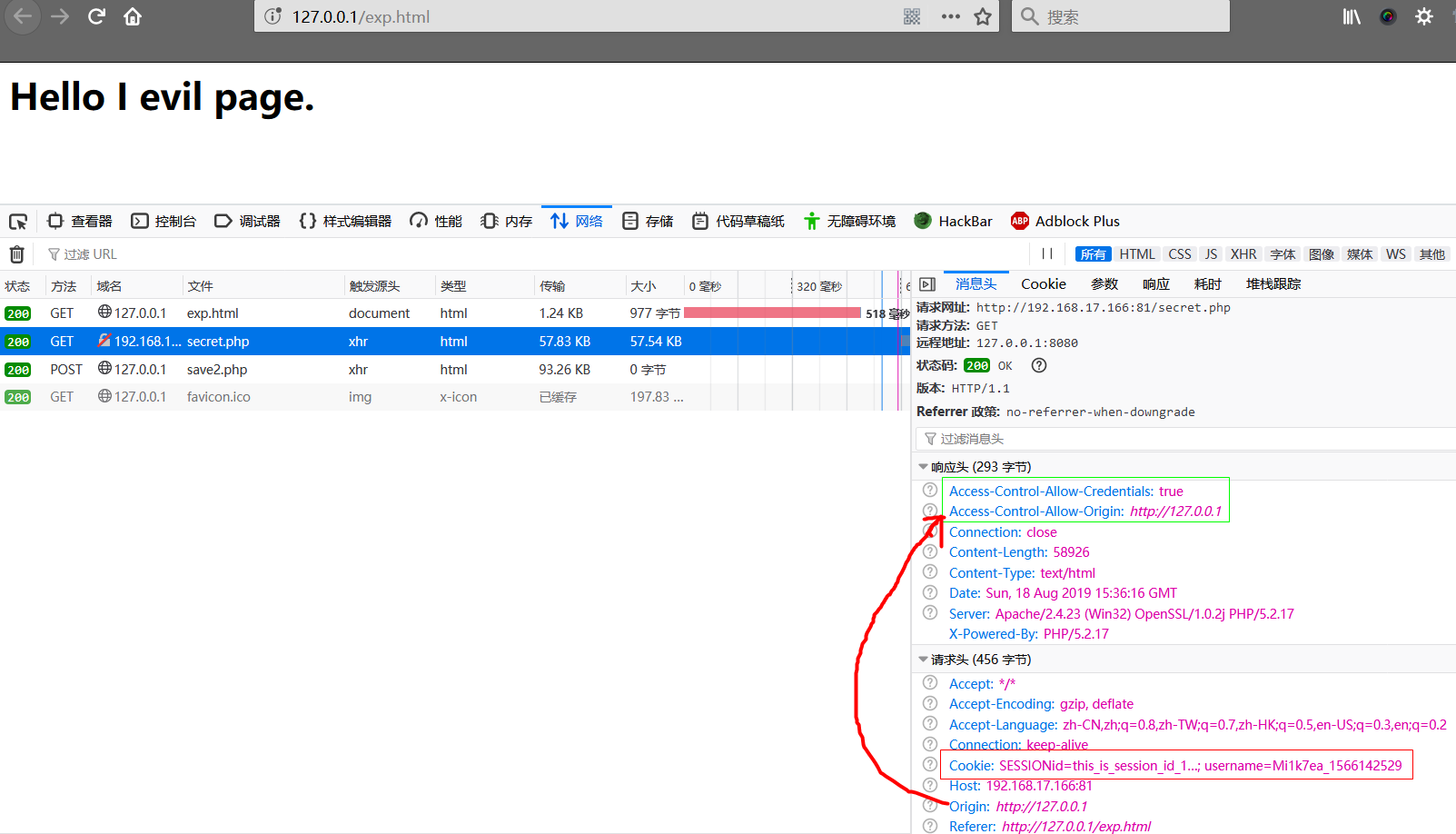Pause network recording button
Viewport: 1456px width, 834px height.
(x=1047, y=254)
